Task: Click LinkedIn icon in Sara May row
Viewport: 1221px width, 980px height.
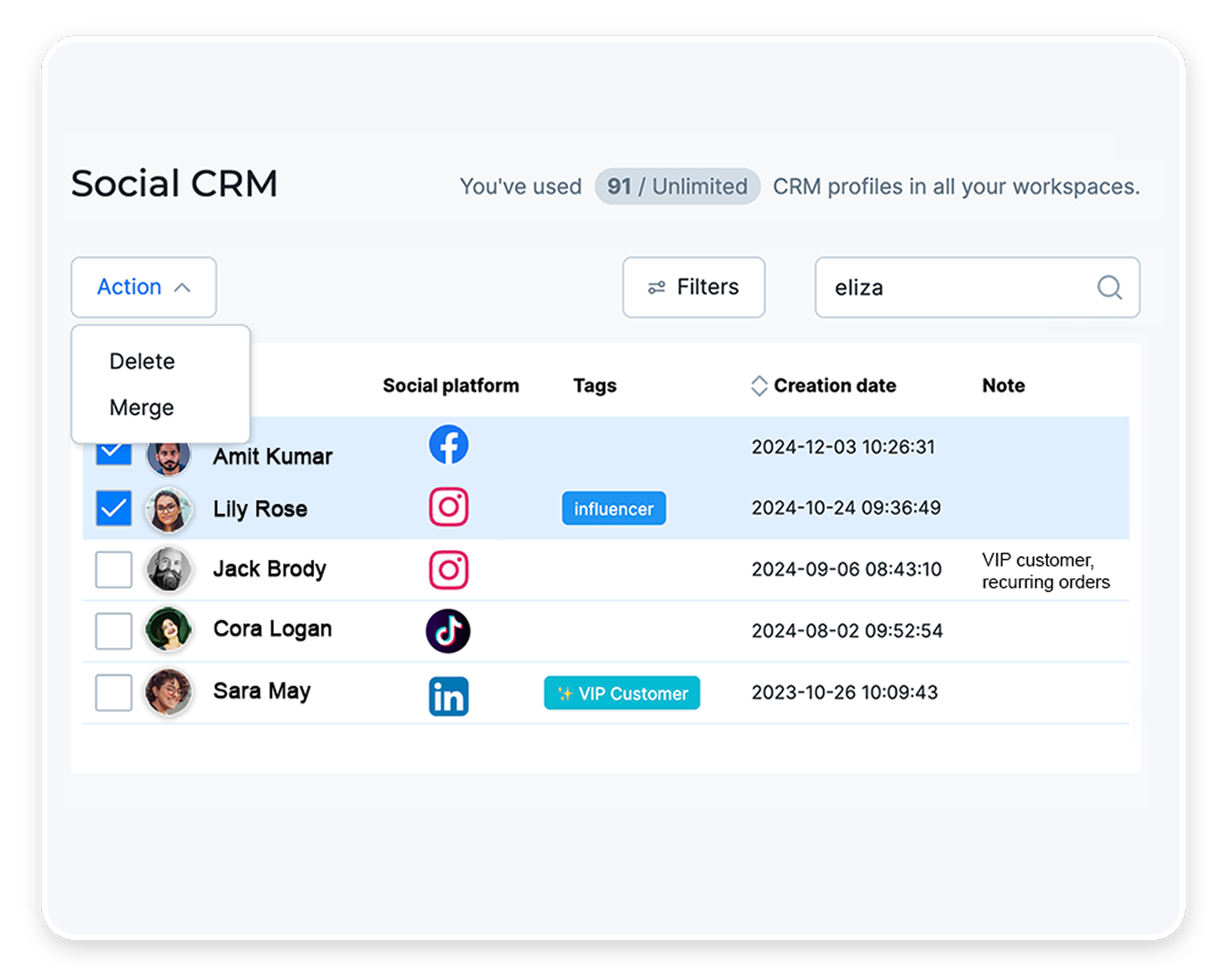Action: pyautogui.click(x=448, y=696)
